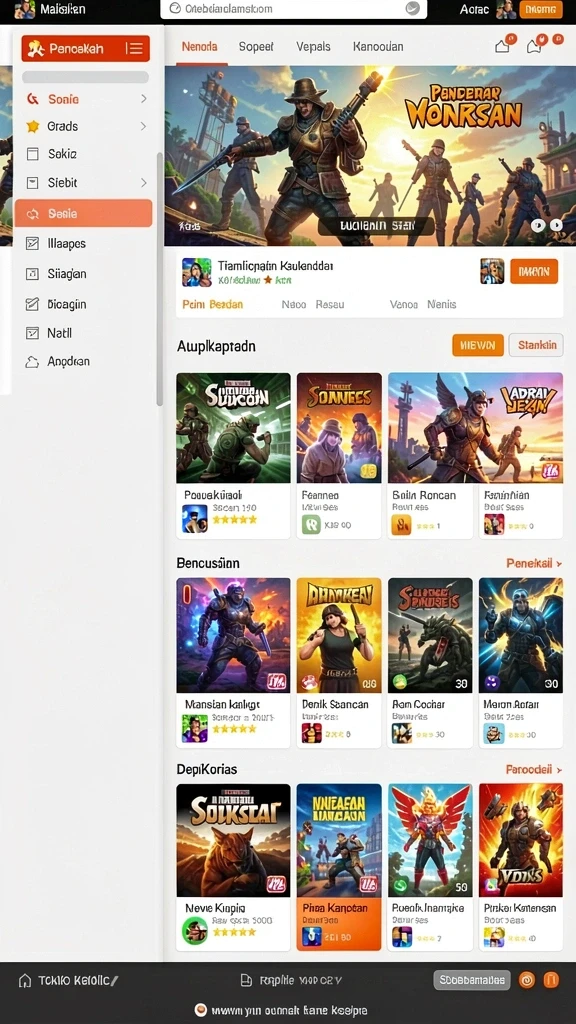Focus the top search input field

click(294, 8)
